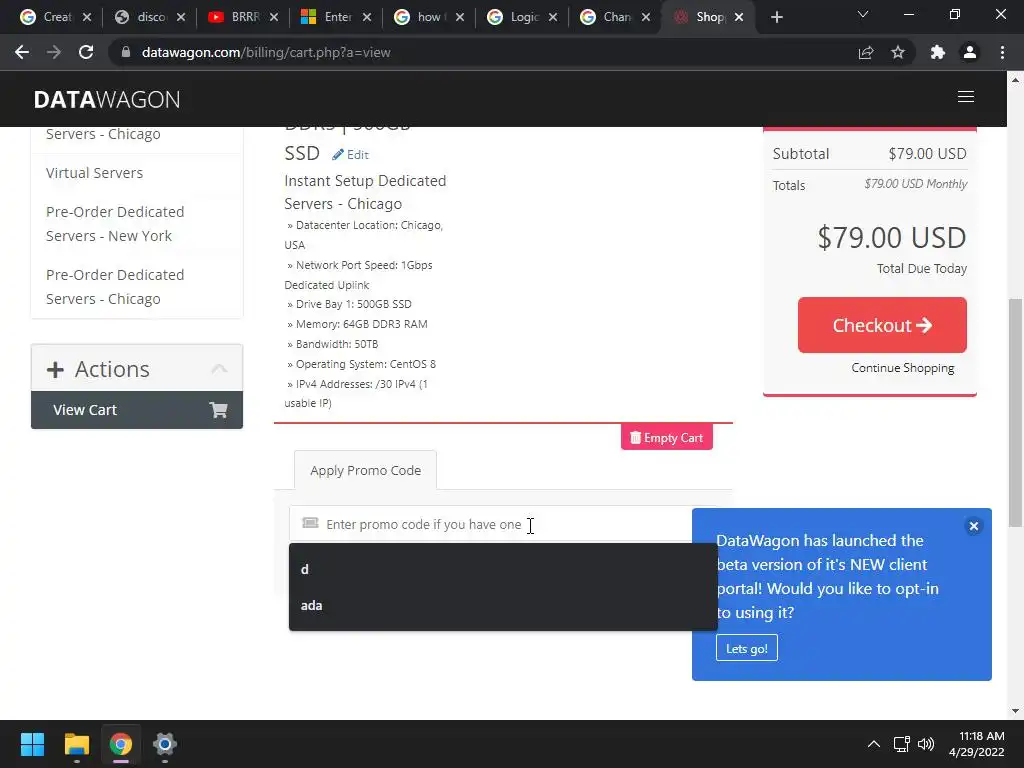Image resolution: width=1024 pixels, height=768 pixels.
Task: Click the plus icon beside Actions
Action: pos(56,370)
